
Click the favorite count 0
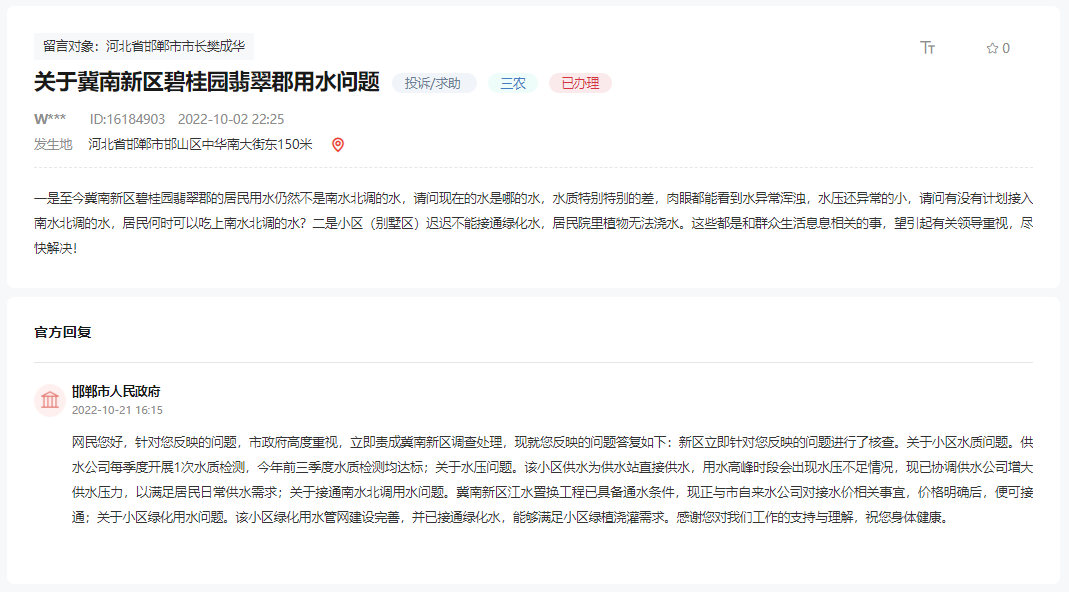[1006, 48]
